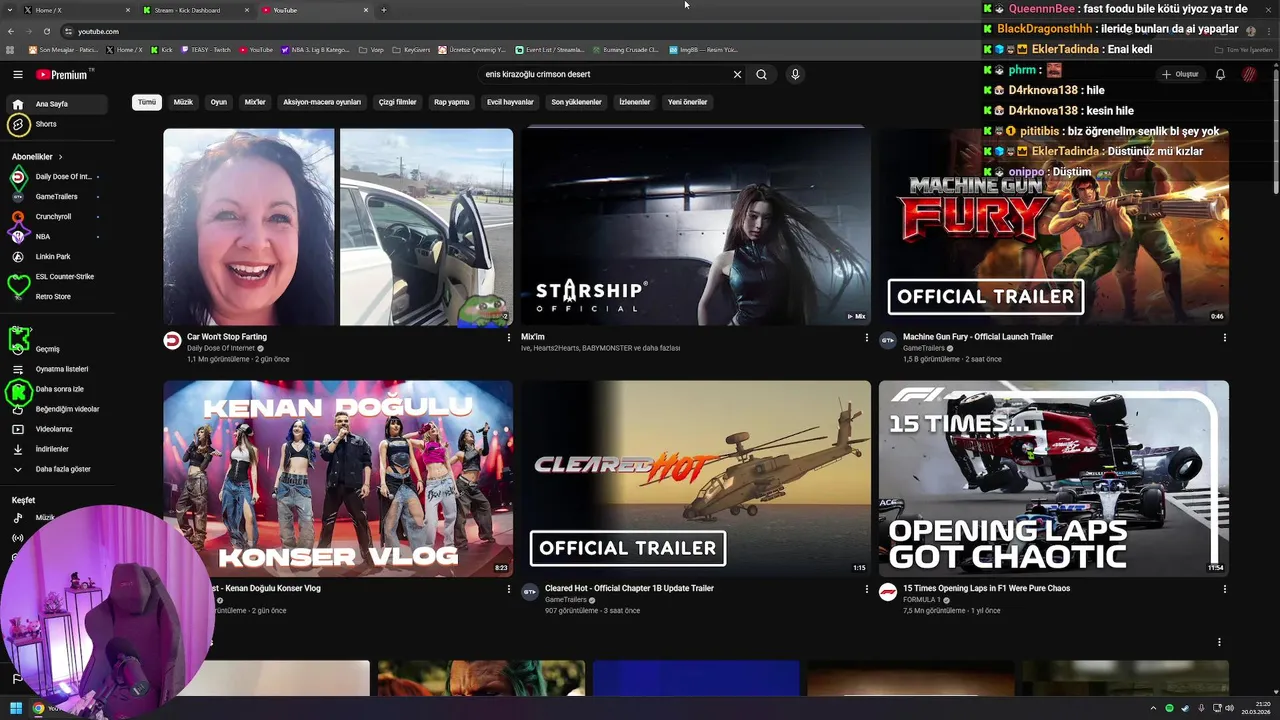Image resolution: width=1280 pixels, height=720 pixels.
Task: Open the YouTube hamburger guide menu
Action: point(17,74)
